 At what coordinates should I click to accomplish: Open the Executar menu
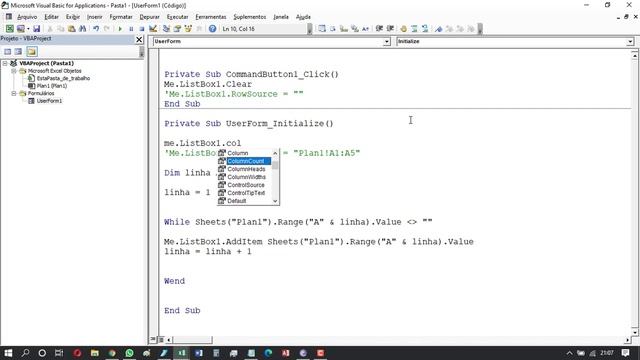coord(178,17)
